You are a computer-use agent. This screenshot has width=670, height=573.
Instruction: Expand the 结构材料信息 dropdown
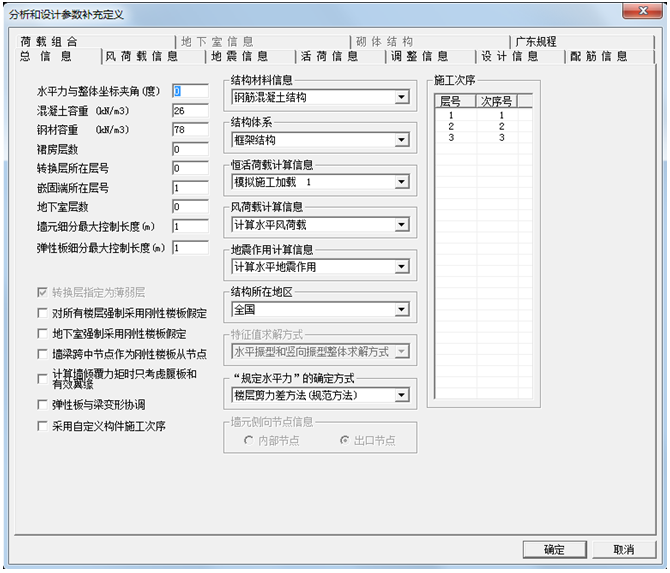[x=401, y=98]
